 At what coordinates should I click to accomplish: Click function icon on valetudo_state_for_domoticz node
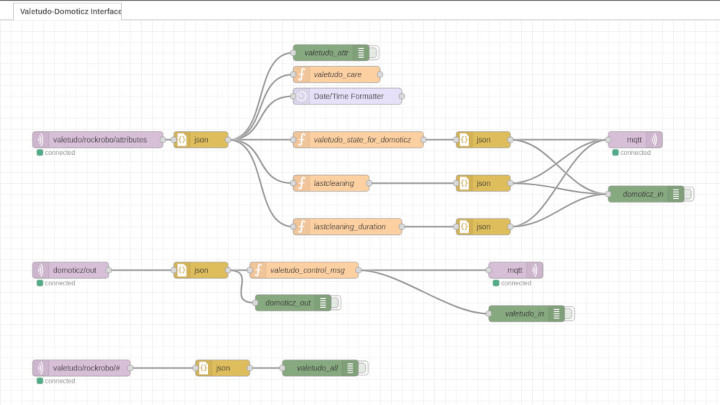pyautogui.click(x=302, y=140)
